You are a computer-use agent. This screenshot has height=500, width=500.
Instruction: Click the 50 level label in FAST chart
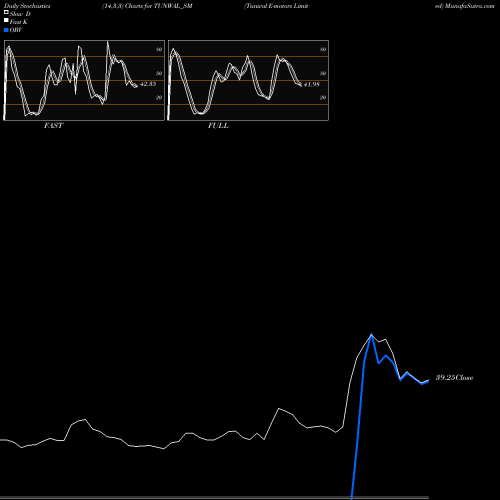tap(159, 74)
